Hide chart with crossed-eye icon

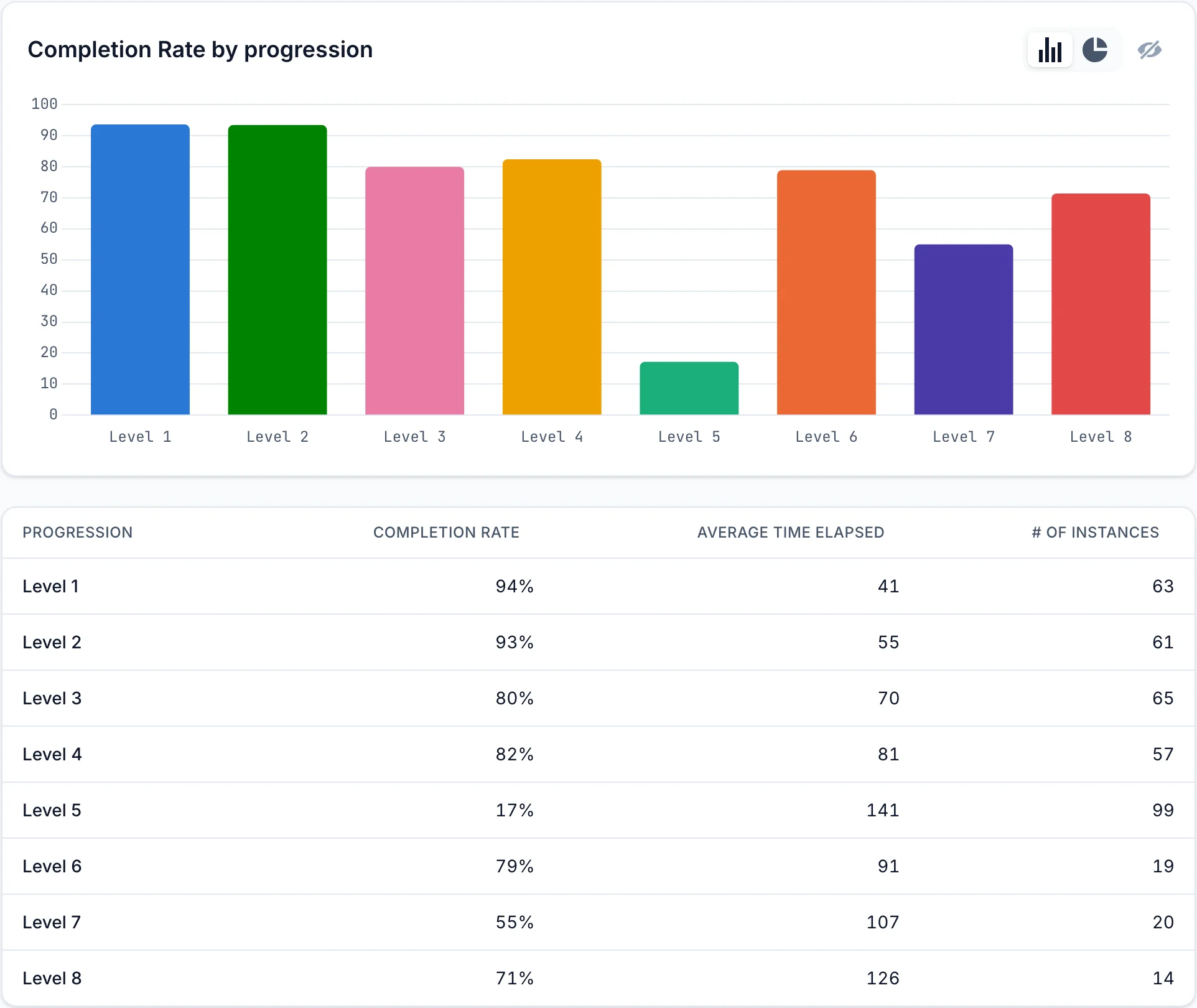coord(1150,50)
